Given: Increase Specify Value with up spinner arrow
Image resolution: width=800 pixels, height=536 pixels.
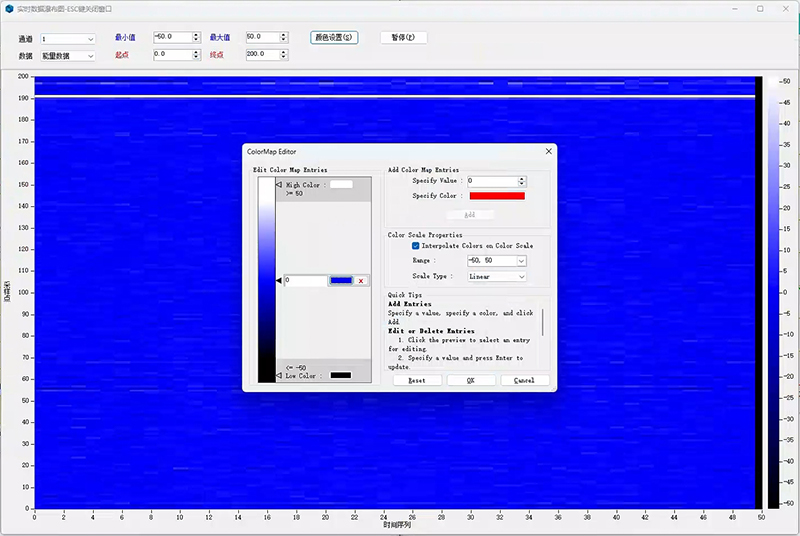Looking at the screenshot, I should coord(522,179).
